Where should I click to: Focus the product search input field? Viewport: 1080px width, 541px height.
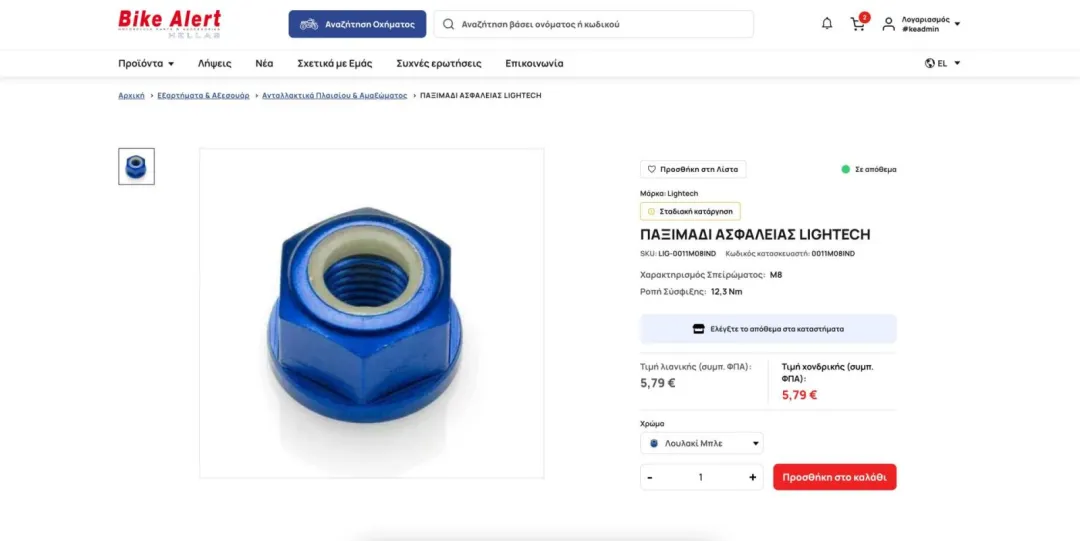coord(594,24)
